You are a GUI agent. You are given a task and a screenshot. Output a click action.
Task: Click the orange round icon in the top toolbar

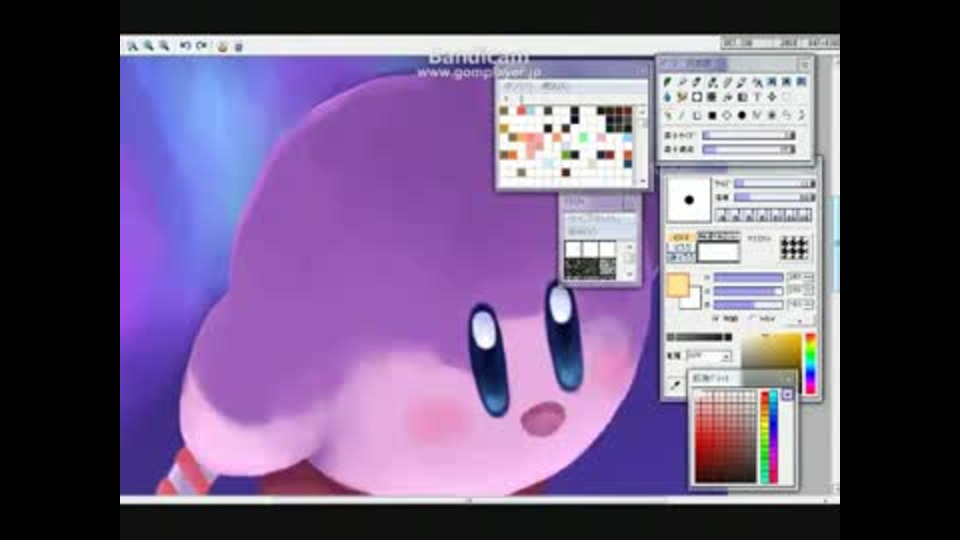click(222, 47)
